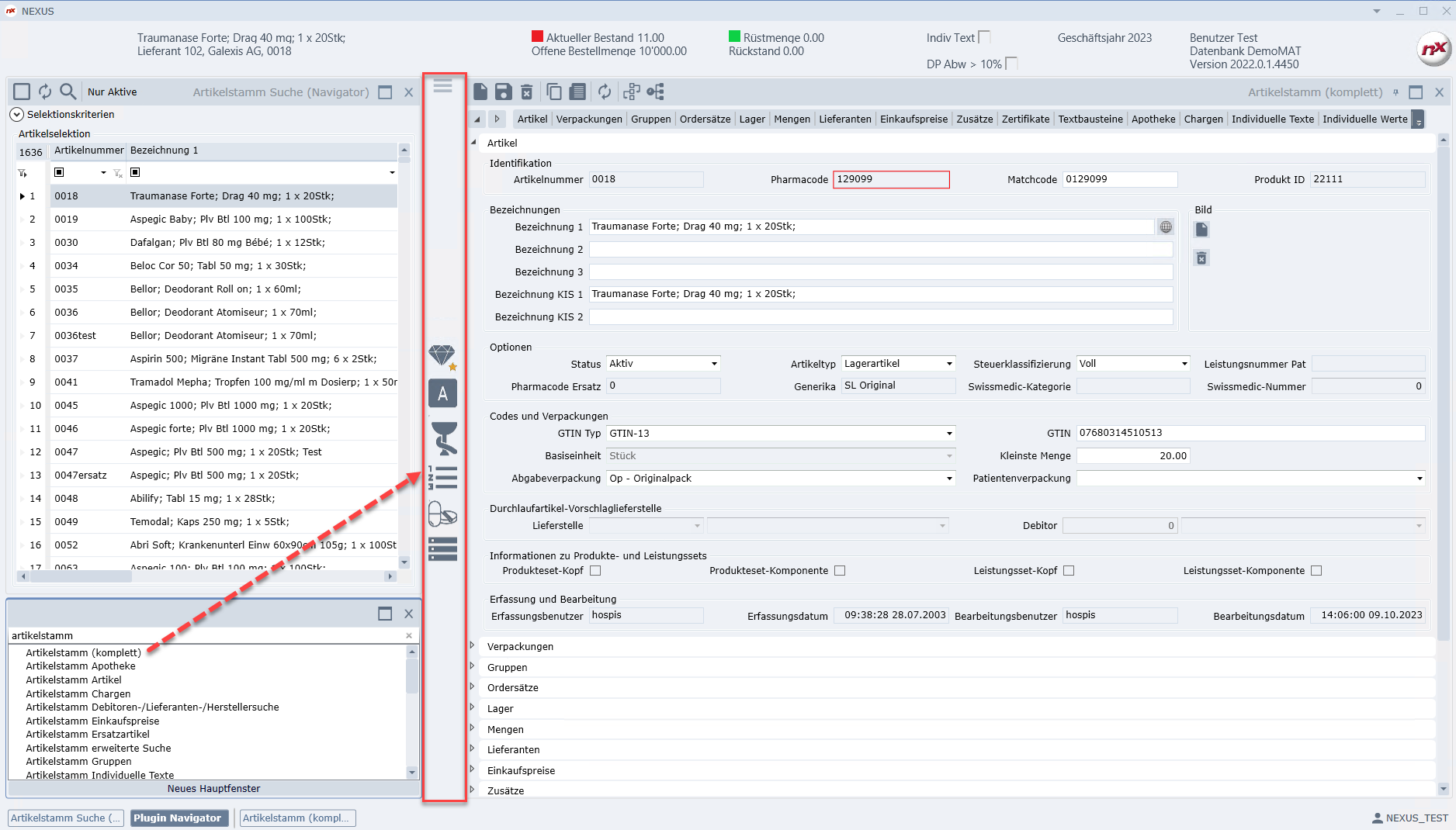Screen dimensions: 1456x830
Task: Open the Status dropdown showing Aktiv
Action: point(714,364)
